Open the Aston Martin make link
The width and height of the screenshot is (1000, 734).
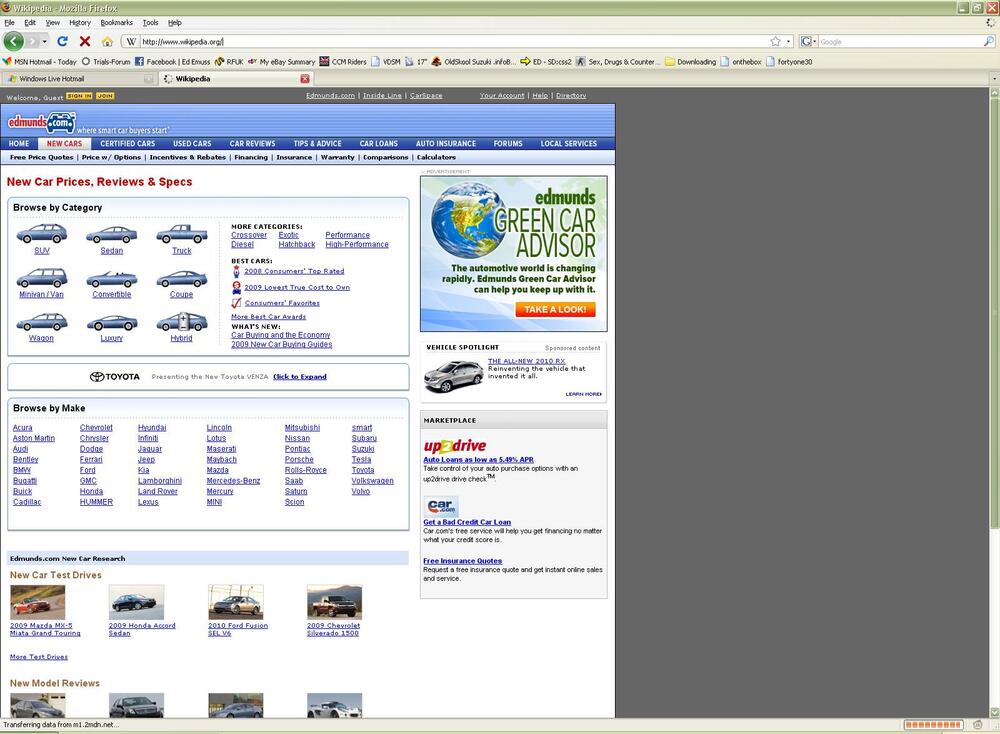pyautogui.click(x=34, y=438)
